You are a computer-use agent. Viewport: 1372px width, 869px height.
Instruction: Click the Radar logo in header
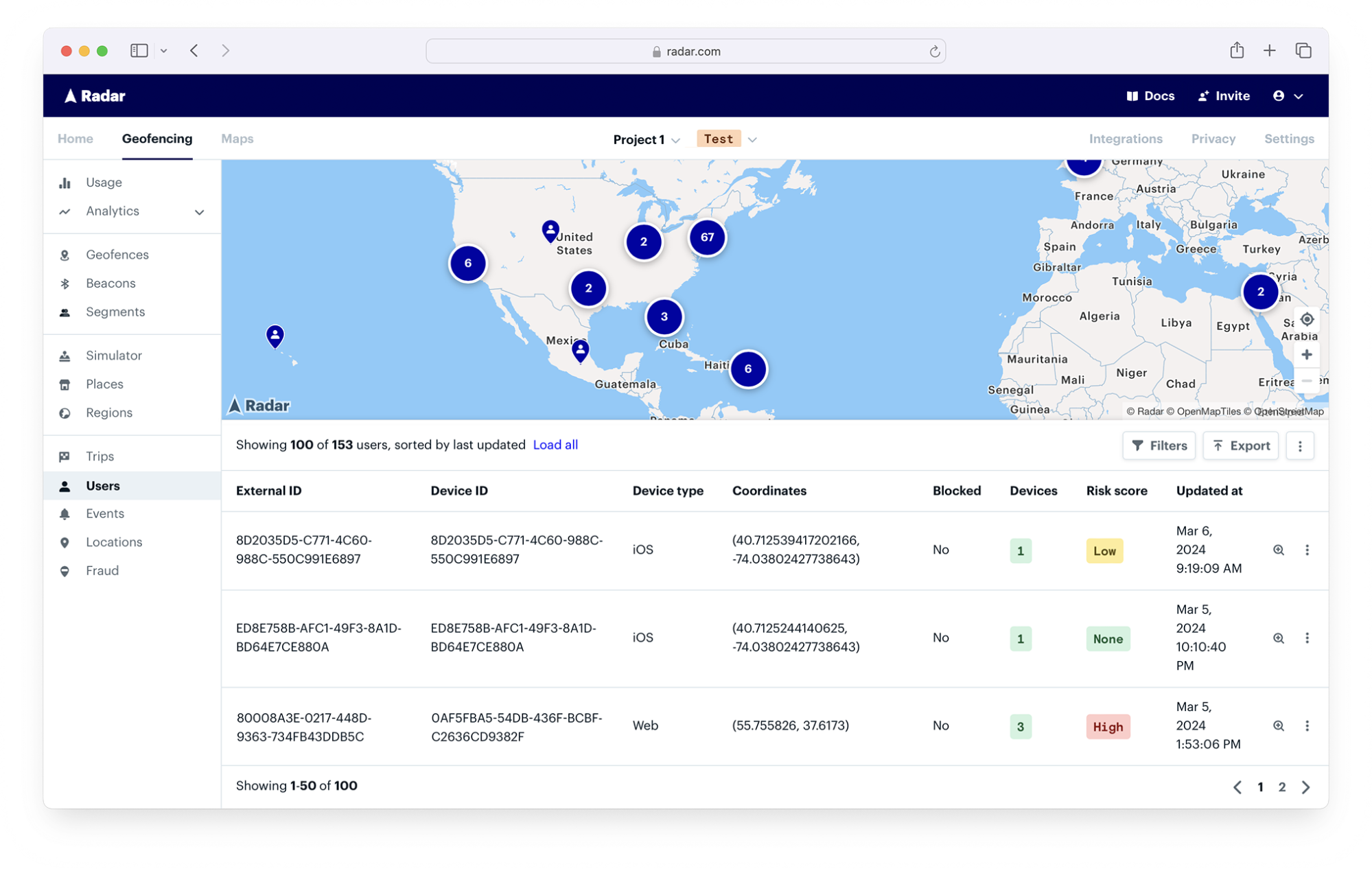point(95,96)
